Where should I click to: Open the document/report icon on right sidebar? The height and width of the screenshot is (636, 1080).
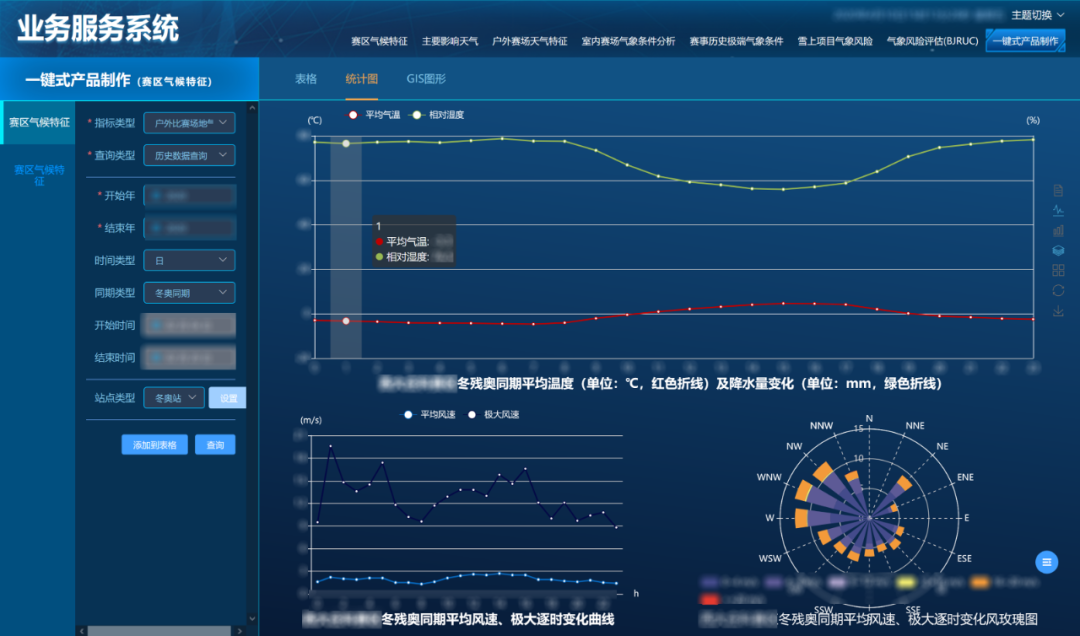tap(1058, 190)
